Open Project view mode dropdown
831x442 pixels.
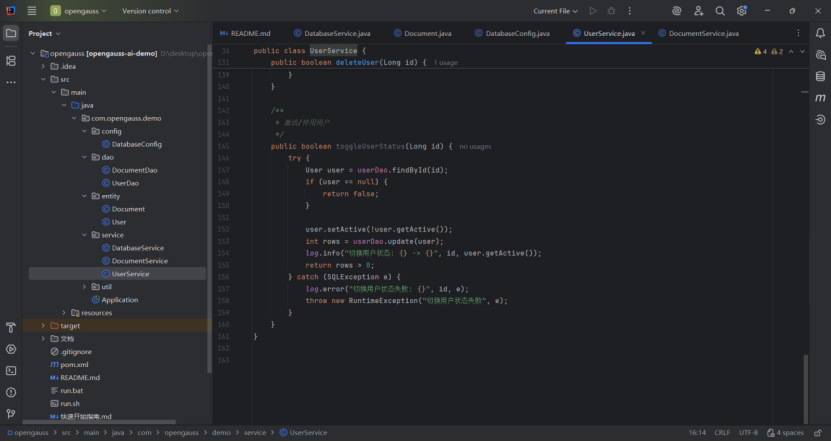pyautogui.click(x=44, y=33)
